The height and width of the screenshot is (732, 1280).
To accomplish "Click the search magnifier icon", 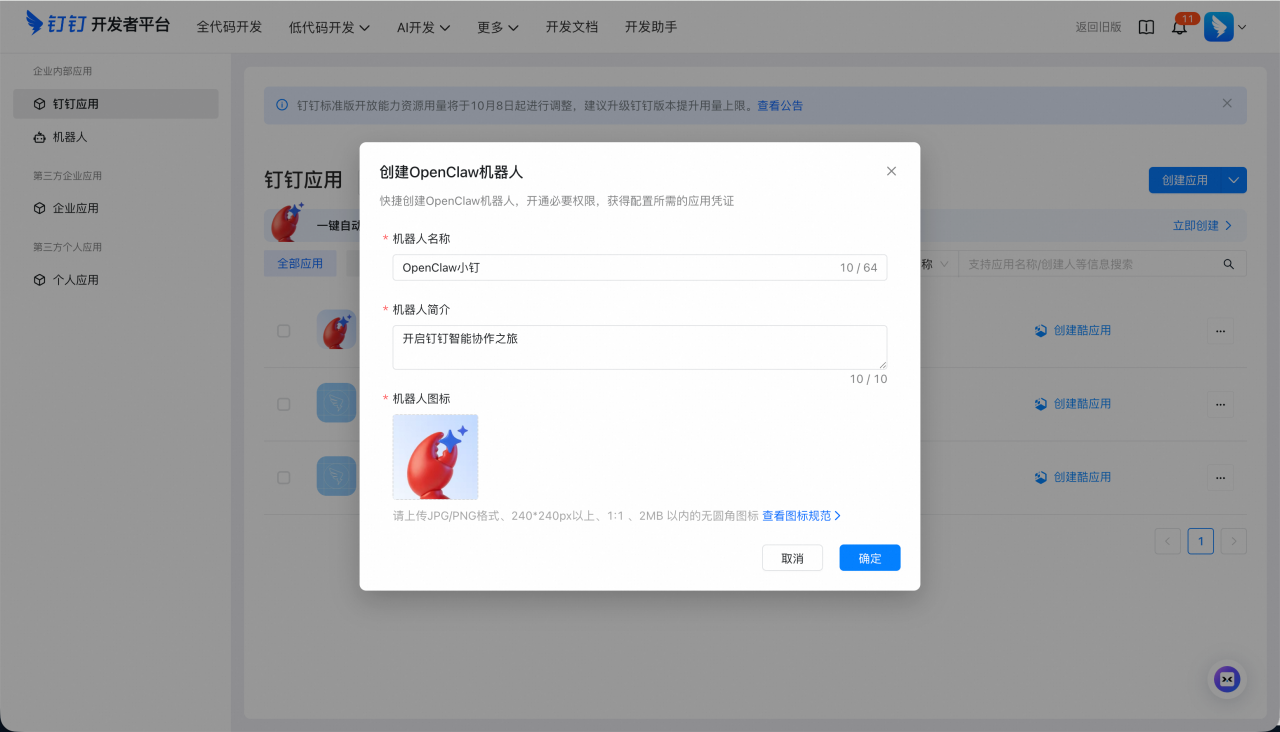I will (x=1229, y=264).
